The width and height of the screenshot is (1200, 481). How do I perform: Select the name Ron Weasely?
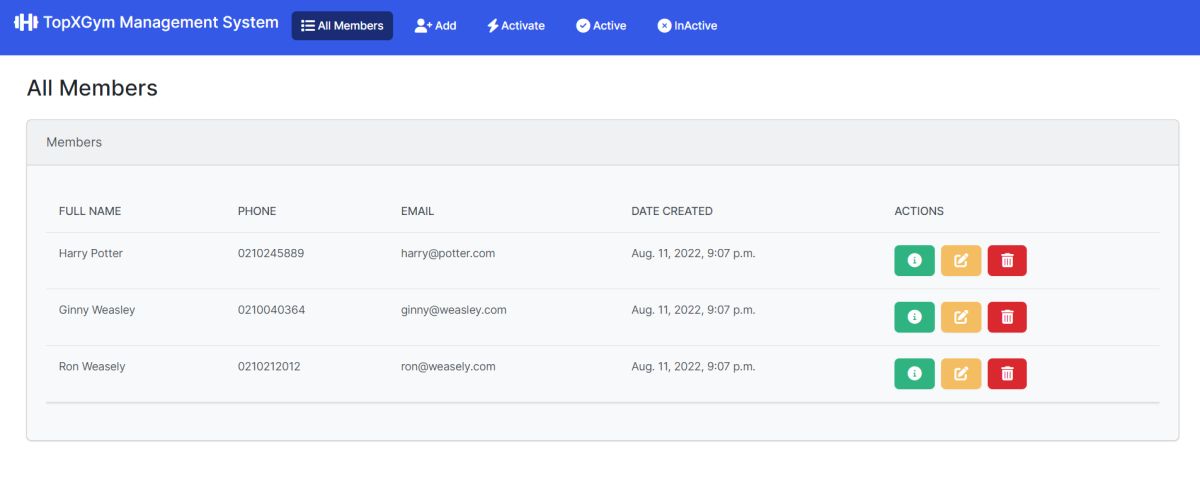pyautogui.click(x=92, y=367)
